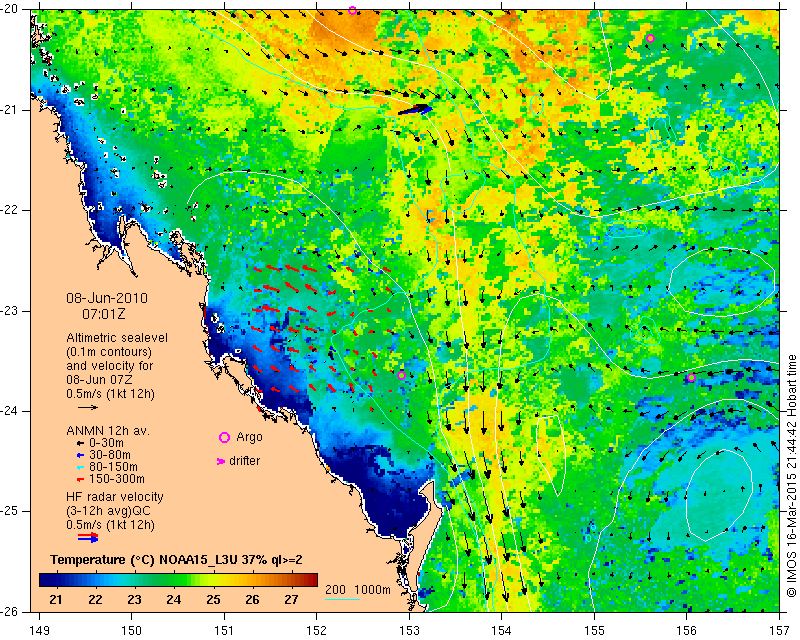The width and height of the screenshot is (800, 640).
Task: Select the cyan 80-150m ANMN legend arrow
Action: [80, 467]
